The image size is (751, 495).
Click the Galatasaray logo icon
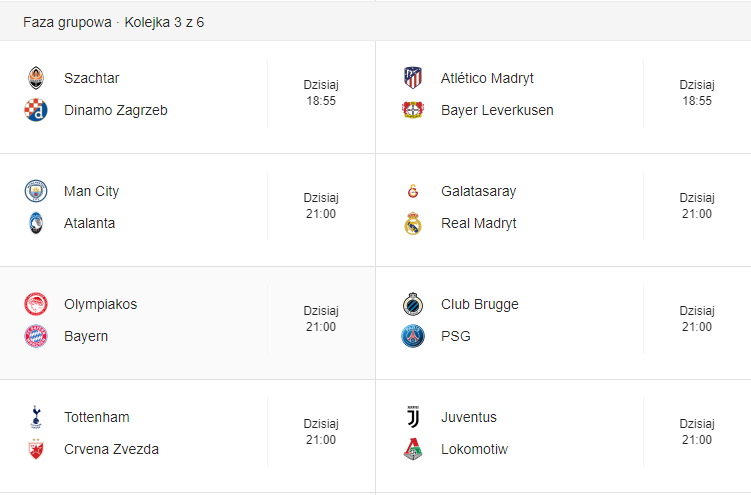point(413,191)
